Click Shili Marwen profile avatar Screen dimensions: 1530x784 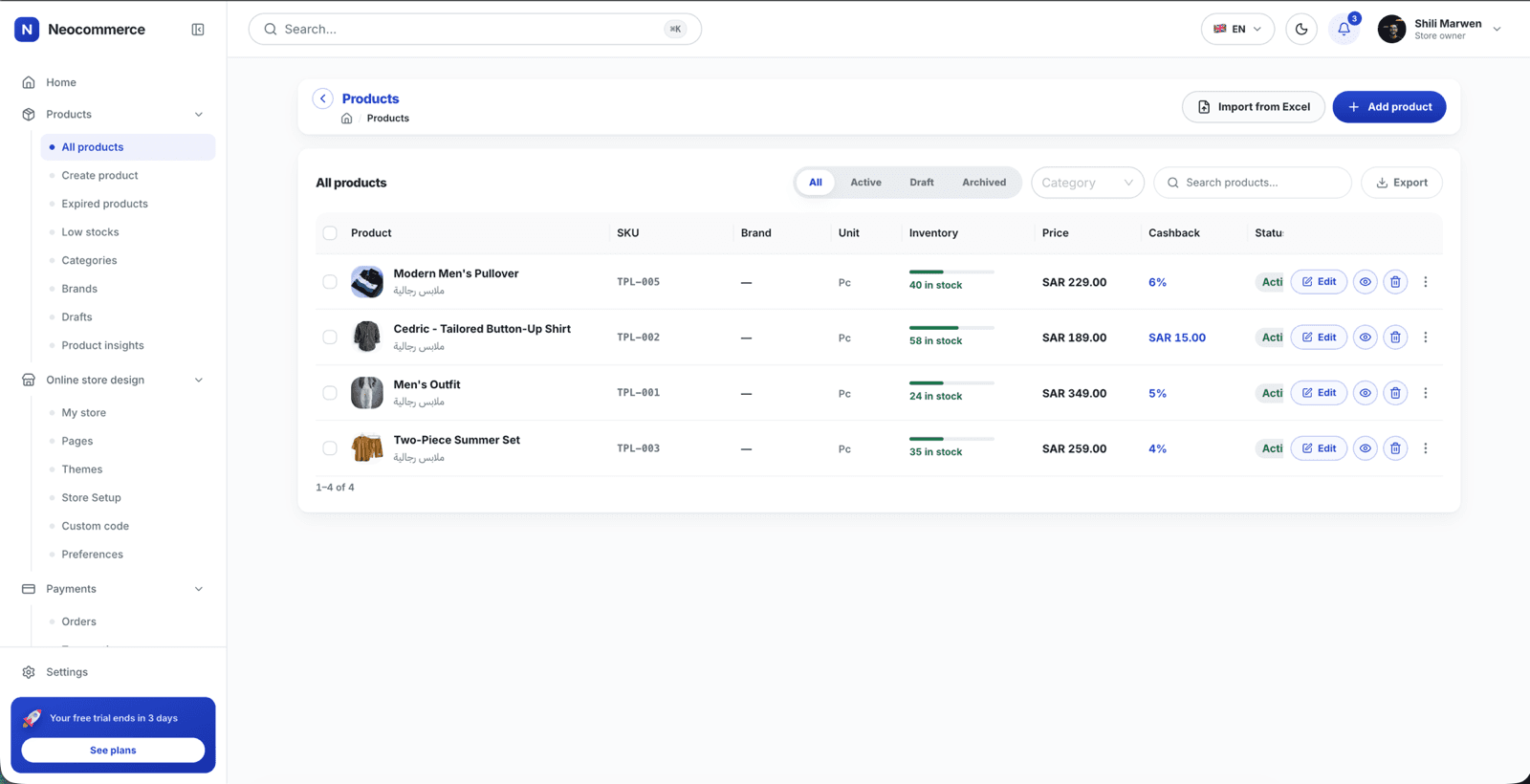tap(1391, 29)
